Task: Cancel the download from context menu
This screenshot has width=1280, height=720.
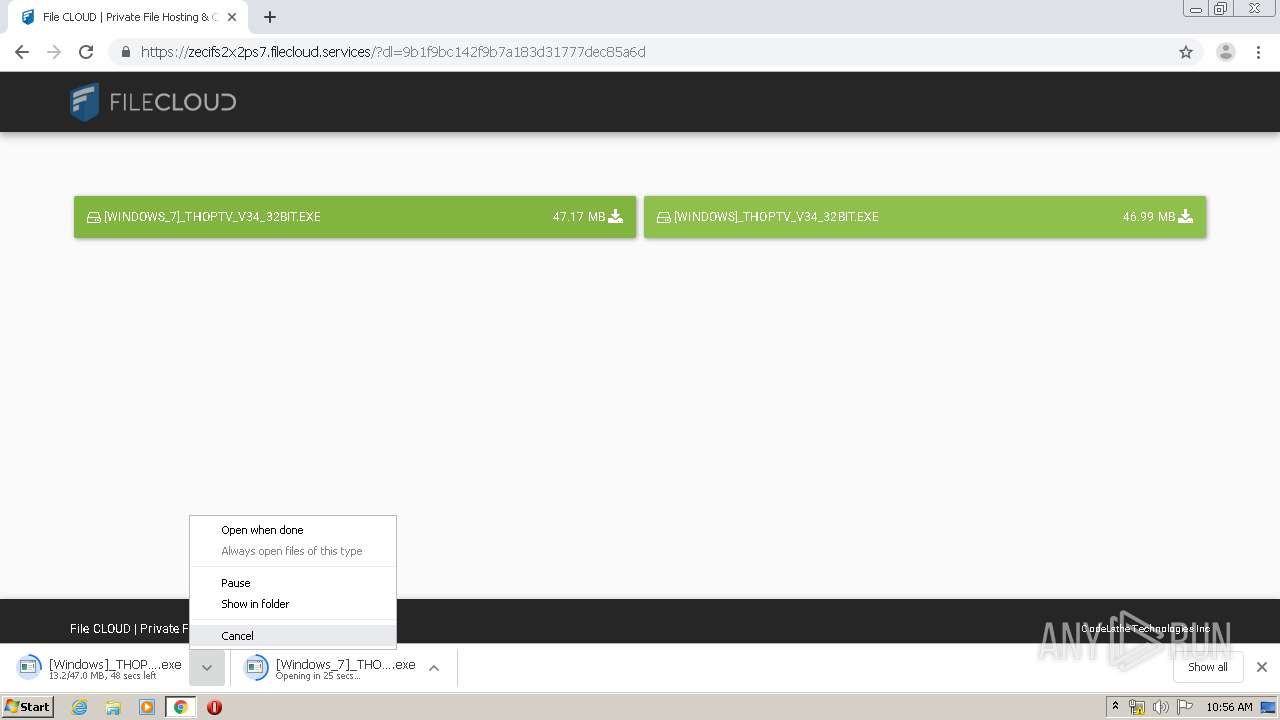Action: point(293,636)
